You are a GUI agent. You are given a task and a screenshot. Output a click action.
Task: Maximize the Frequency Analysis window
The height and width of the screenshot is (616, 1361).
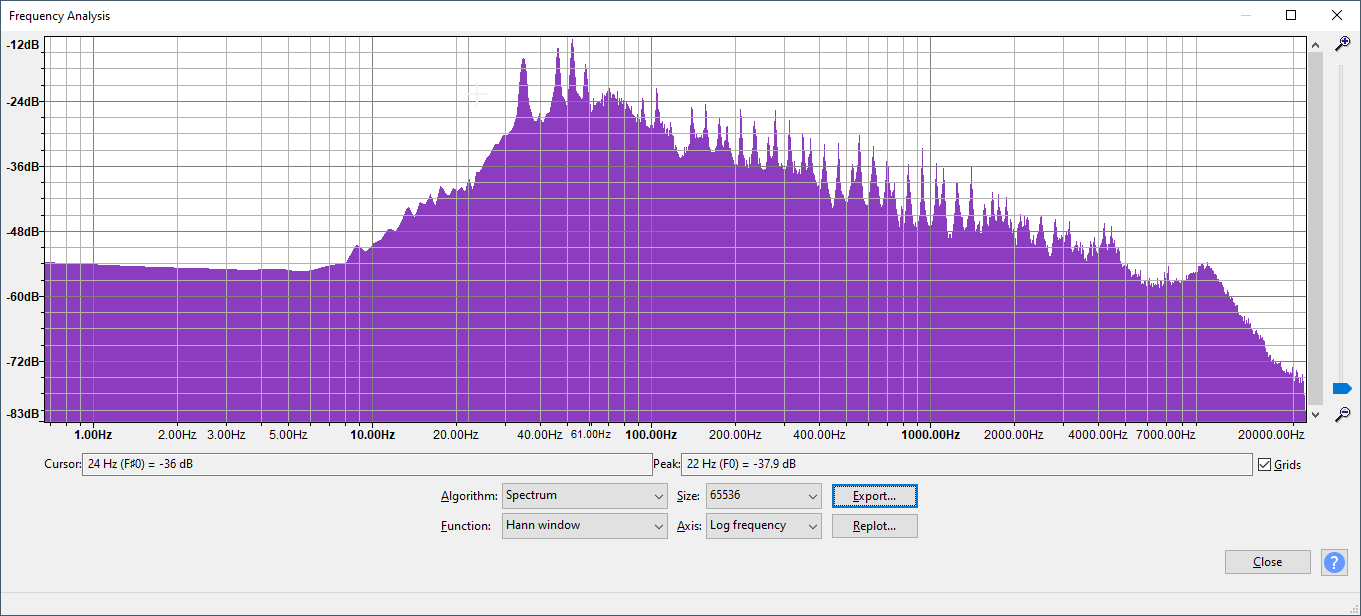coord(1291,15)
